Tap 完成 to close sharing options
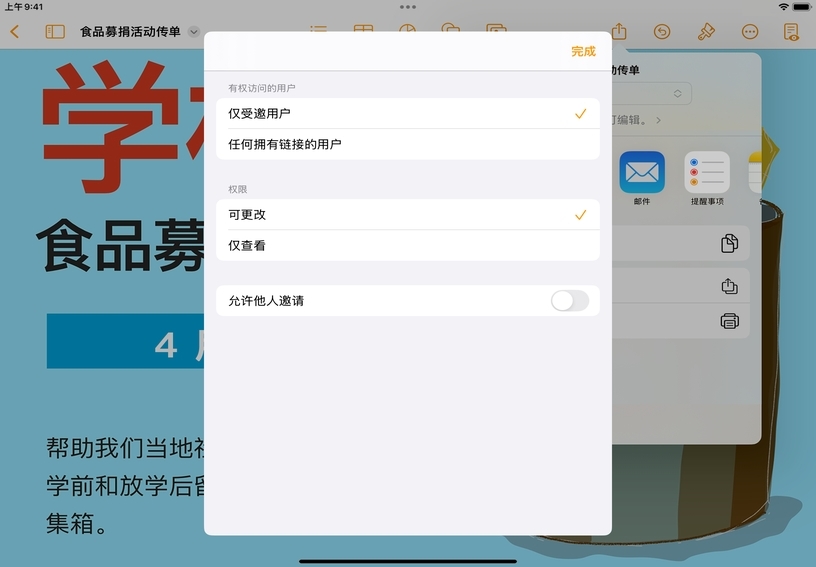Image resolution: width=816 pixels, height=567 pixels. click(x=583, y=51)
